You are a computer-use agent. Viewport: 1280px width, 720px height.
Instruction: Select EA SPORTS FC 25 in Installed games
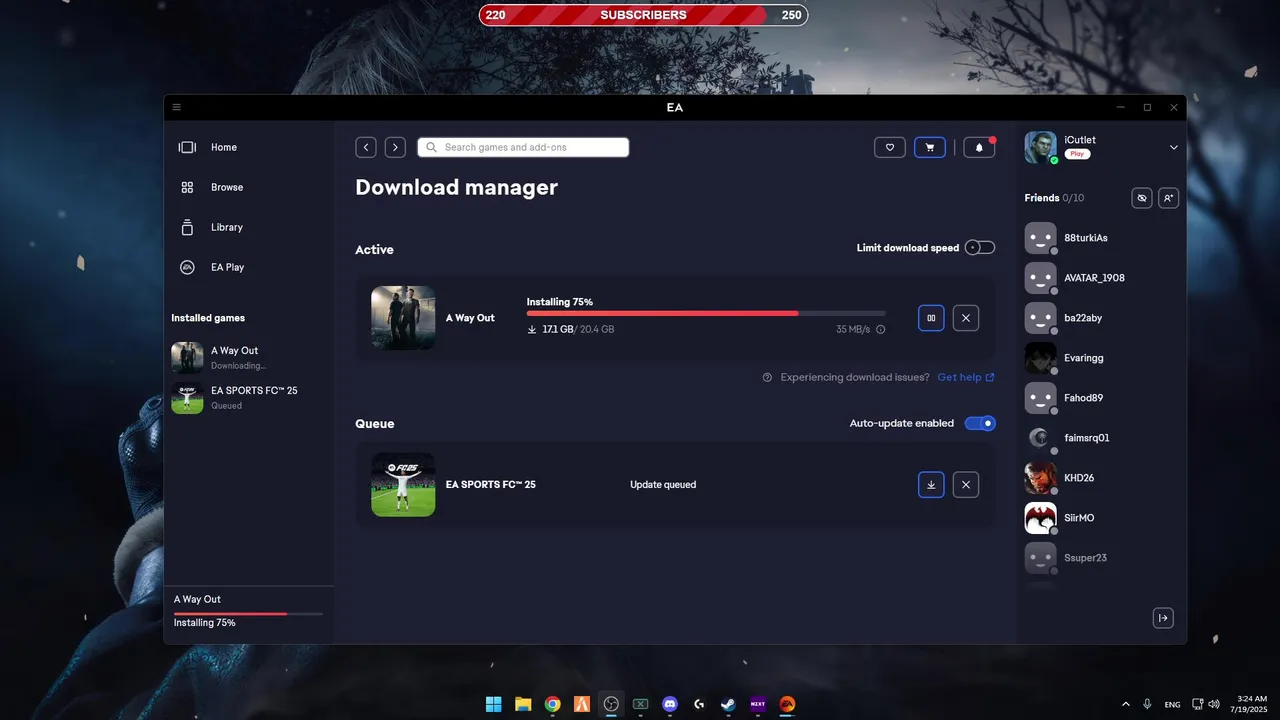(249, 397)
